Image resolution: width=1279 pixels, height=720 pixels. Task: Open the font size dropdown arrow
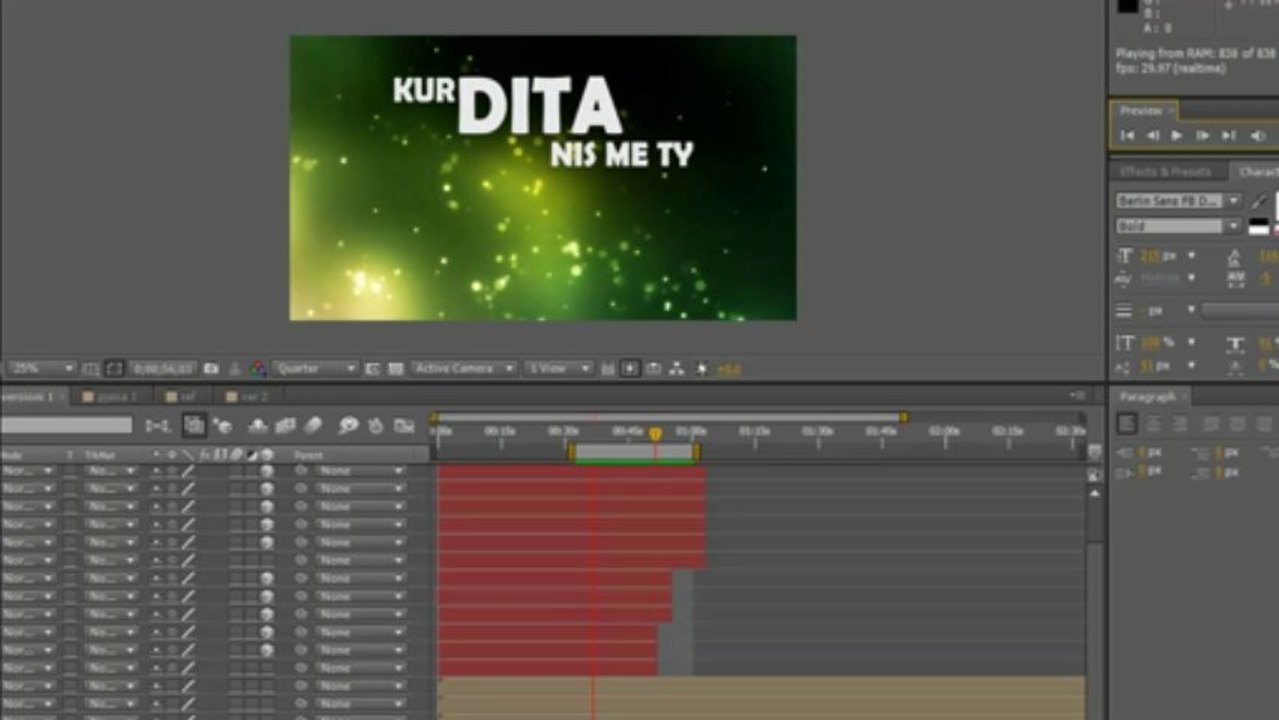(x=1191, y=257)
